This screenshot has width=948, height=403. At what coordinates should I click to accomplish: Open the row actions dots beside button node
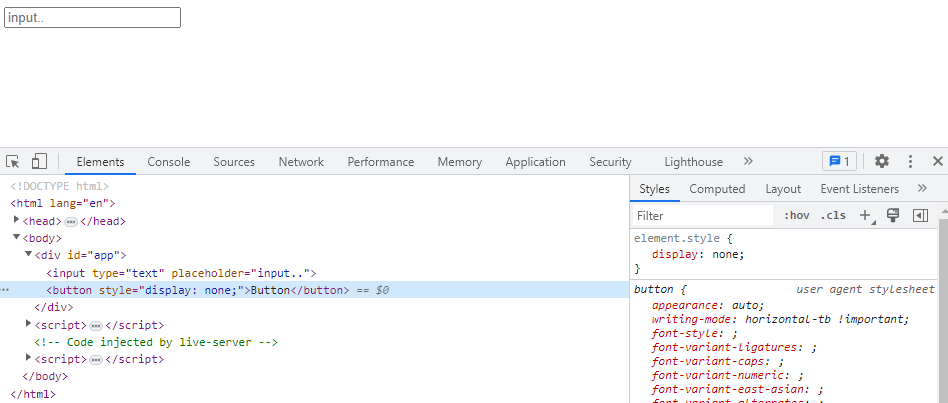tap(5, 290)
